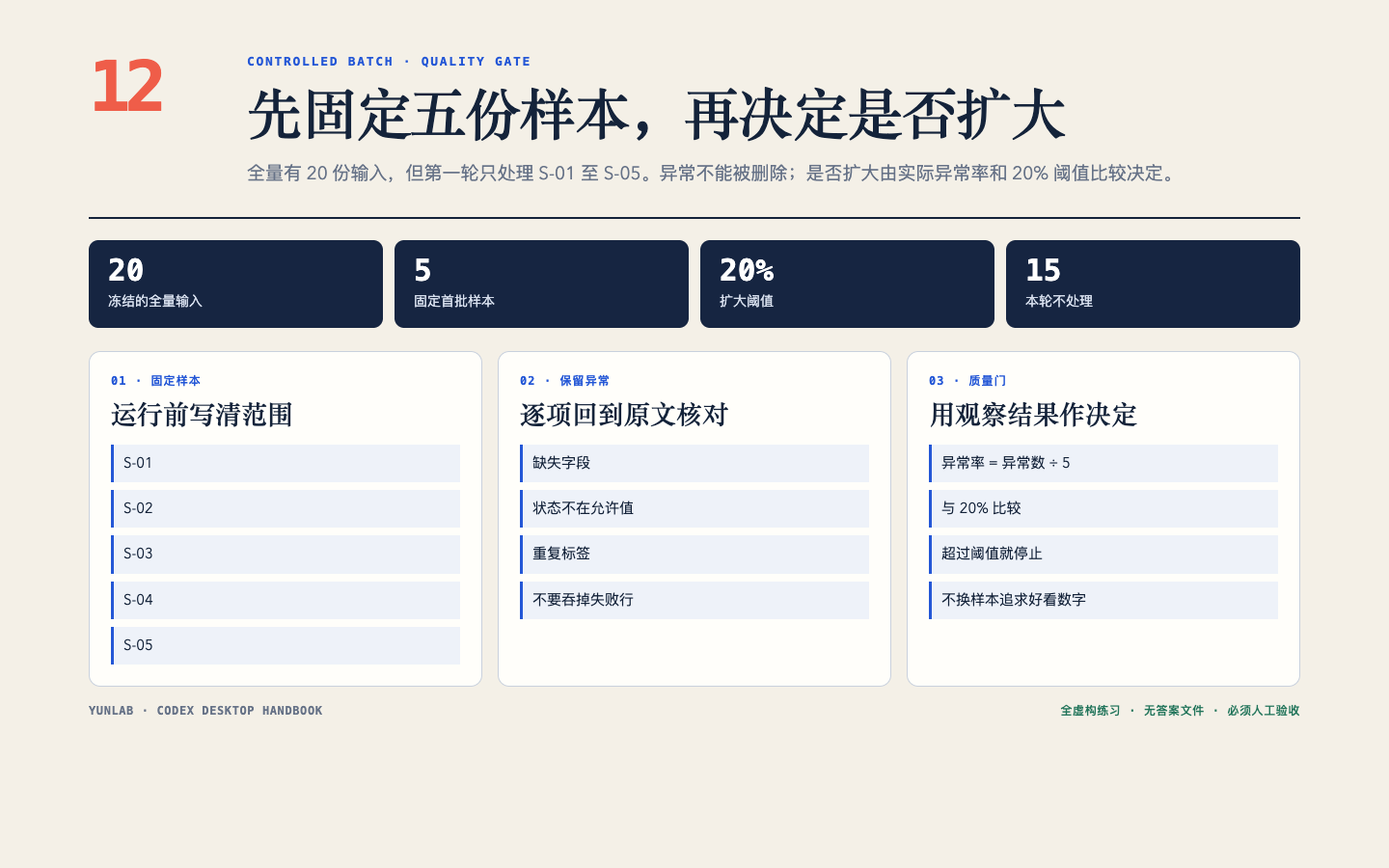Select the stat card 扩大阈值
1389x868 pixels.
[847, 284]
